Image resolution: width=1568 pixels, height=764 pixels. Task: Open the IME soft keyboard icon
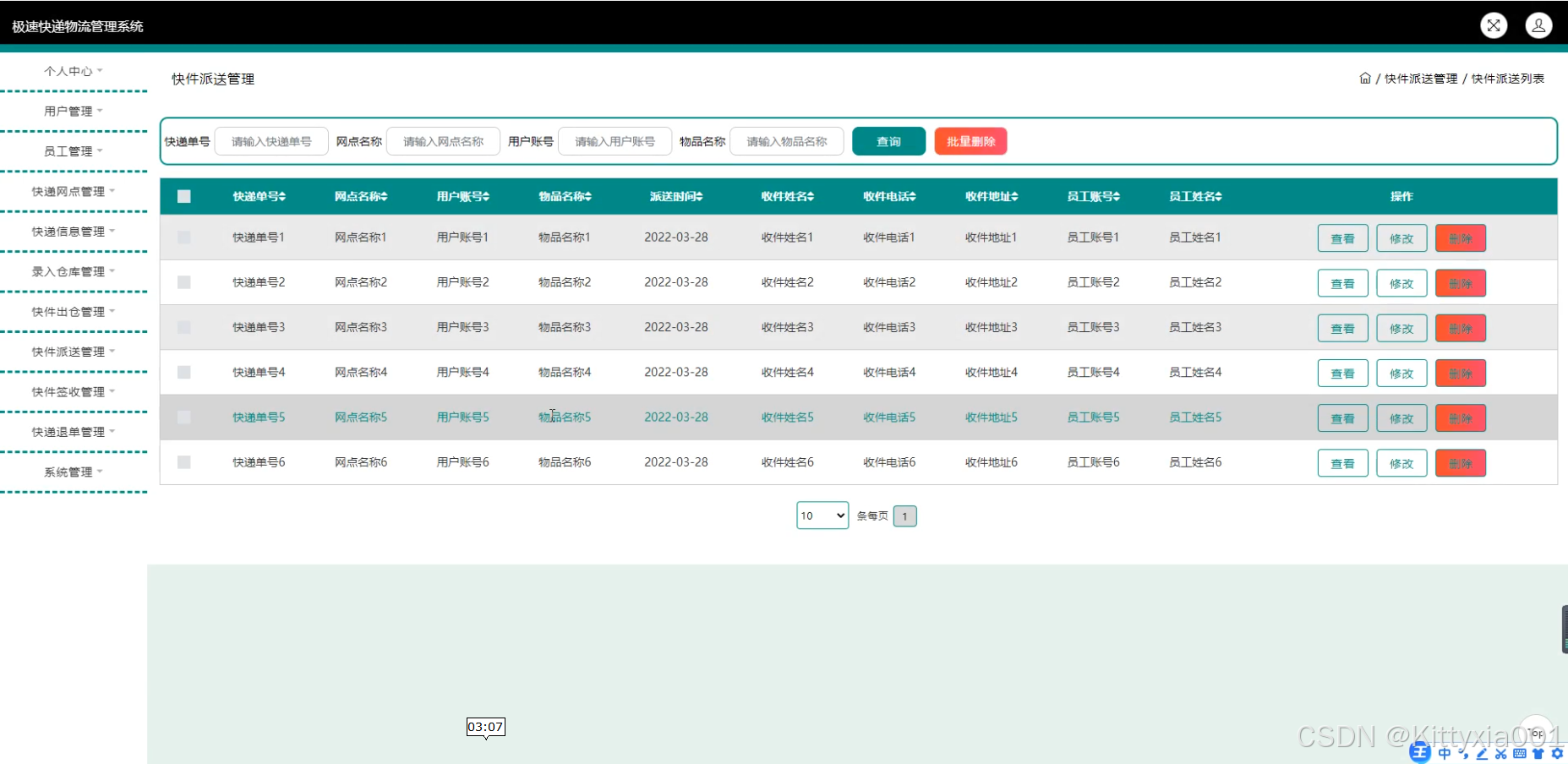click(x=1519, y=753)
